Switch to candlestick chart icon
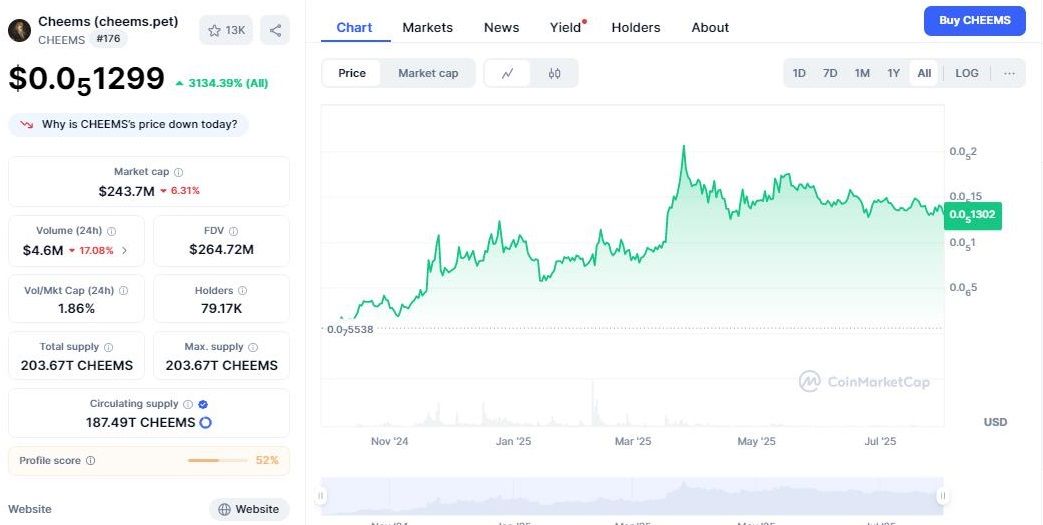 (555, 73)
